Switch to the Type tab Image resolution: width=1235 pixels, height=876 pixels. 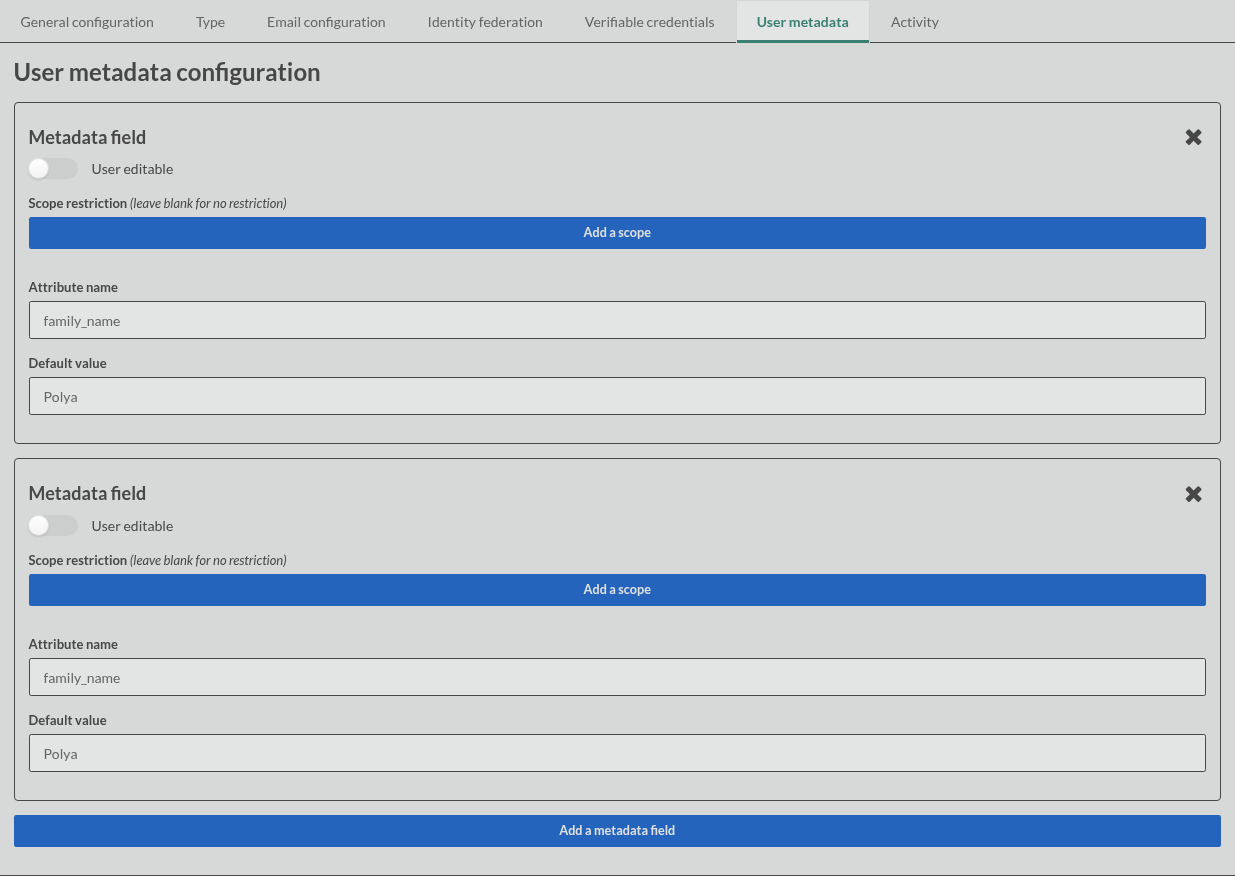[210, 22]
